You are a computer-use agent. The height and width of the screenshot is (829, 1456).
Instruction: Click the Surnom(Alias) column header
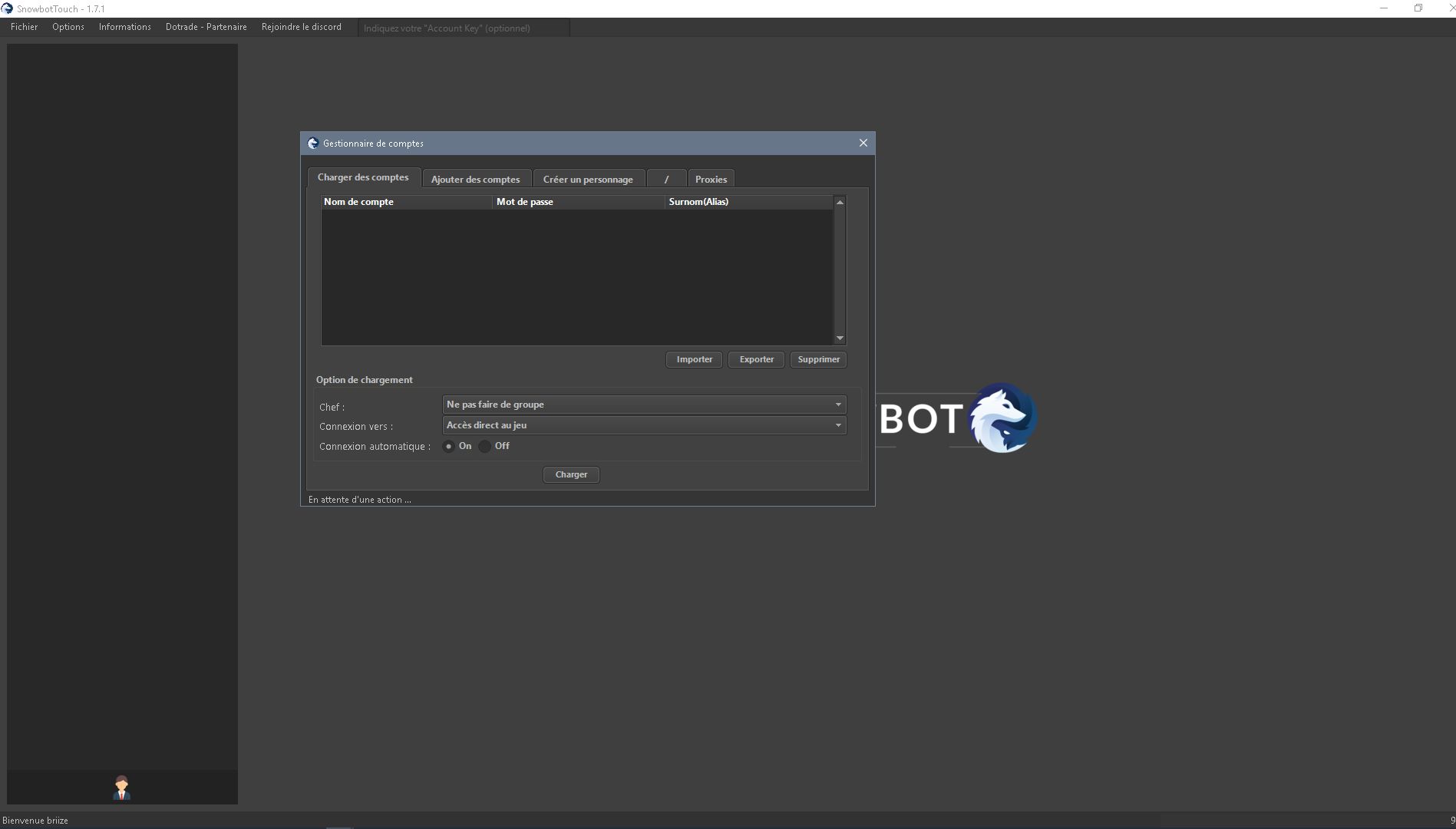[749, 202]
